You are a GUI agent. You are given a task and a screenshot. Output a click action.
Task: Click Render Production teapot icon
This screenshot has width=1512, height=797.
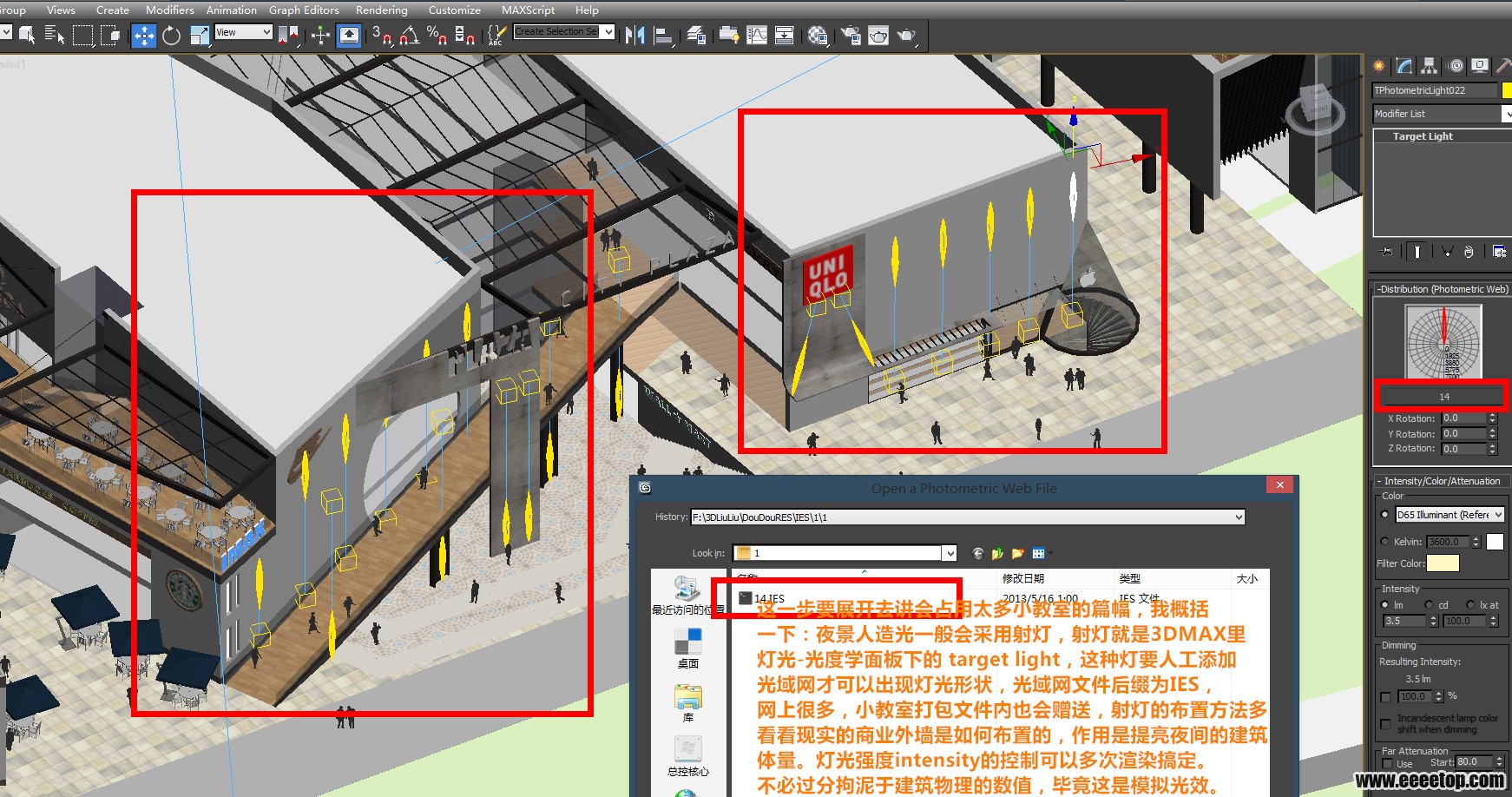pyautogui.click(x=907, y=36)
